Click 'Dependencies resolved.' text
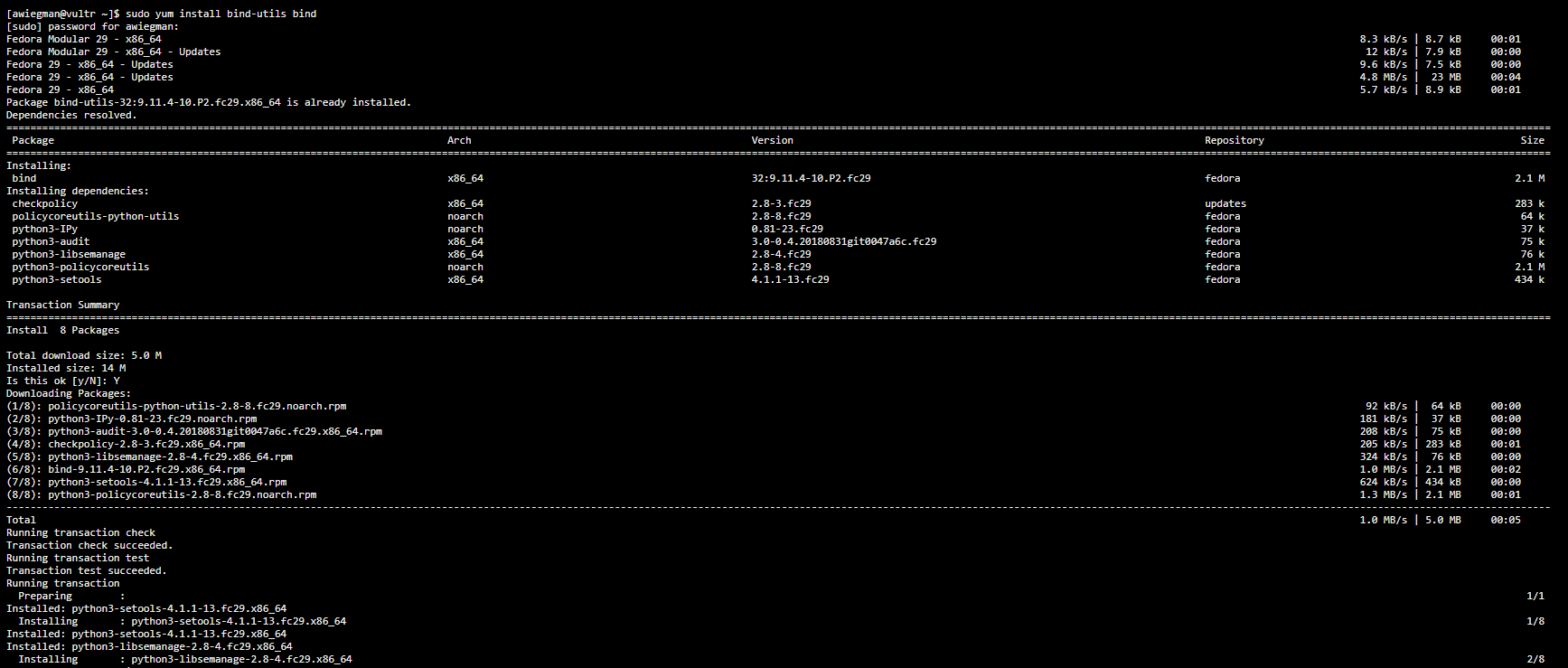 click(x=71, y=115)
